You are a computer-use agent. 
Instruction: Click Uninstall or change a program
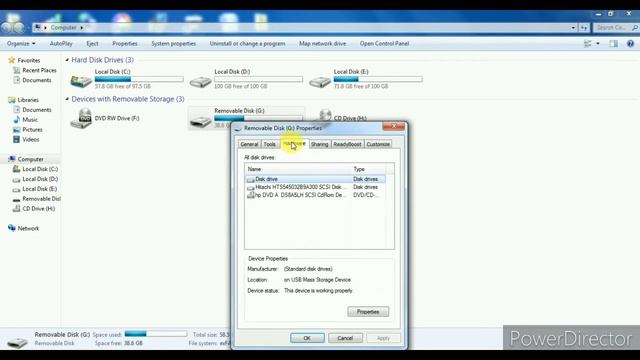coord(247,44)
